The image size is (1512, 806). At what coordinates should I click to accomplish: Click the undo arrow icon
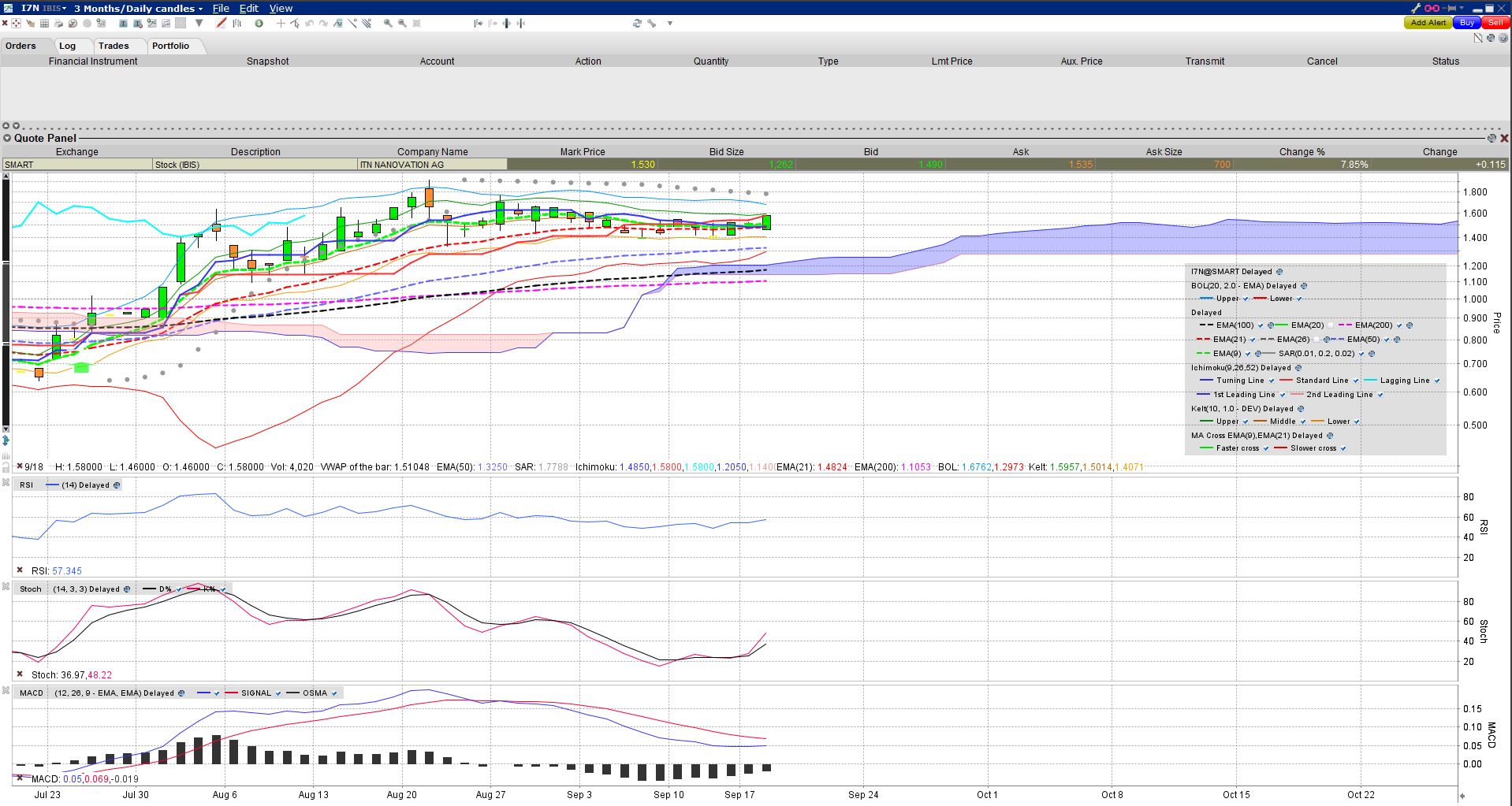[309, 23]
